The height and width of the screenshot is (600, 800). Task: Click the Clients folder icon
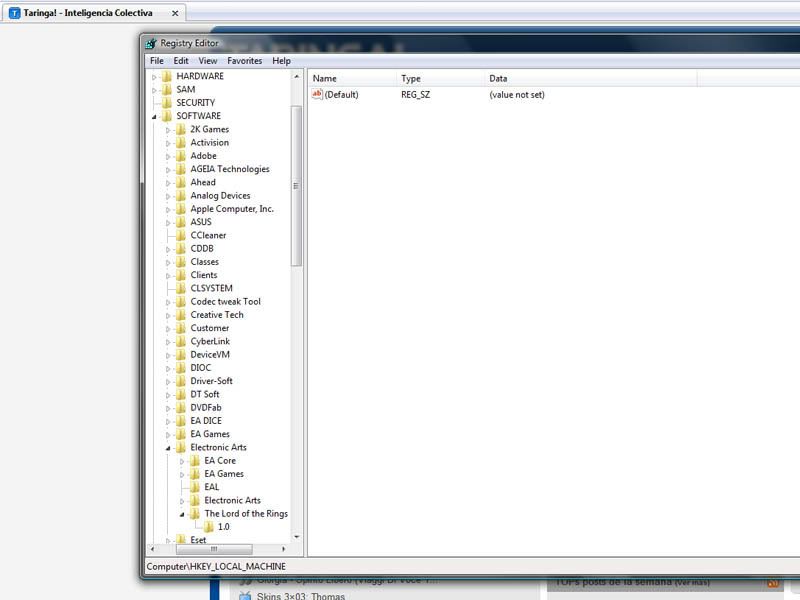181,275
